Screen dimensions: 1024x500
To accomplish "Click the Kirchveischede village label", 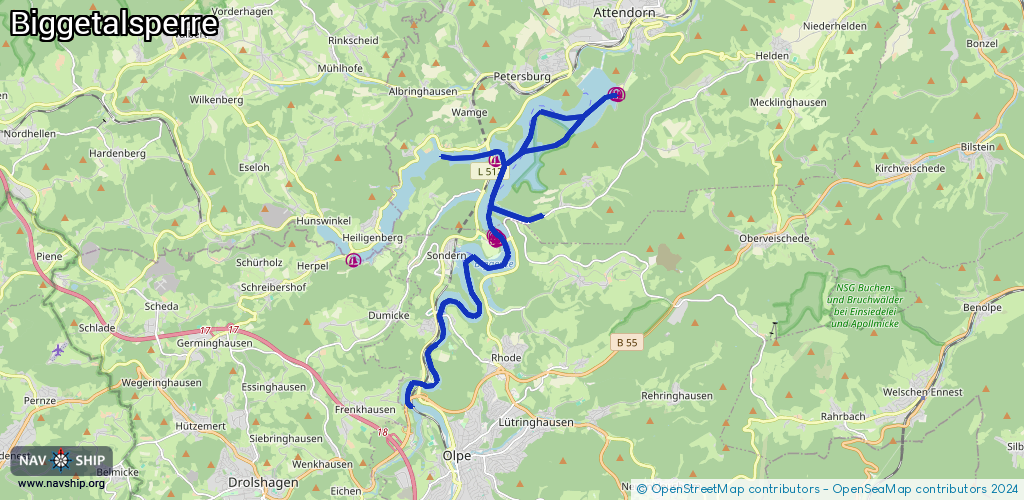I will 910,168.
